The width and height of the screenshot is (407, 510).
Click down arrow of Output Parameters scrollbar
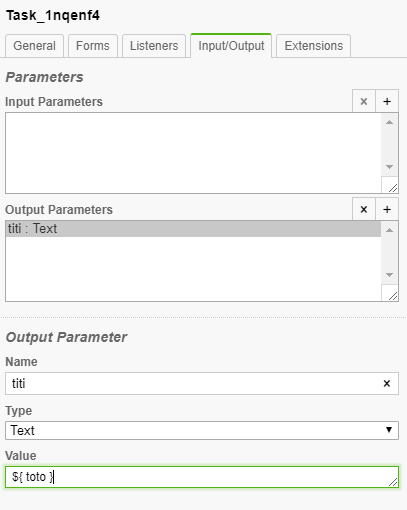click(x=389, y=275)
